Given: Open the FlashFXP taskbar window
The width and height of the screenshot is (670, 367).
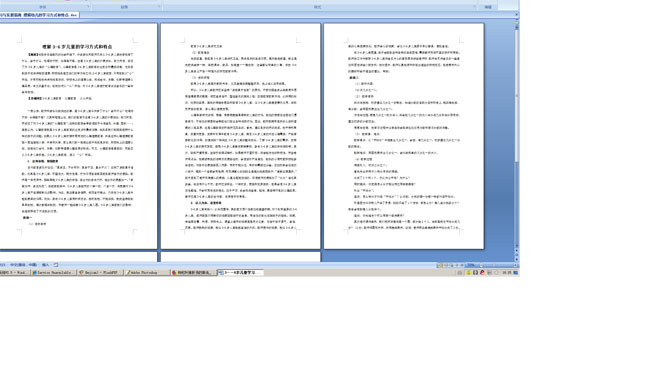Looking at the screenshot, I should (100, 272).
